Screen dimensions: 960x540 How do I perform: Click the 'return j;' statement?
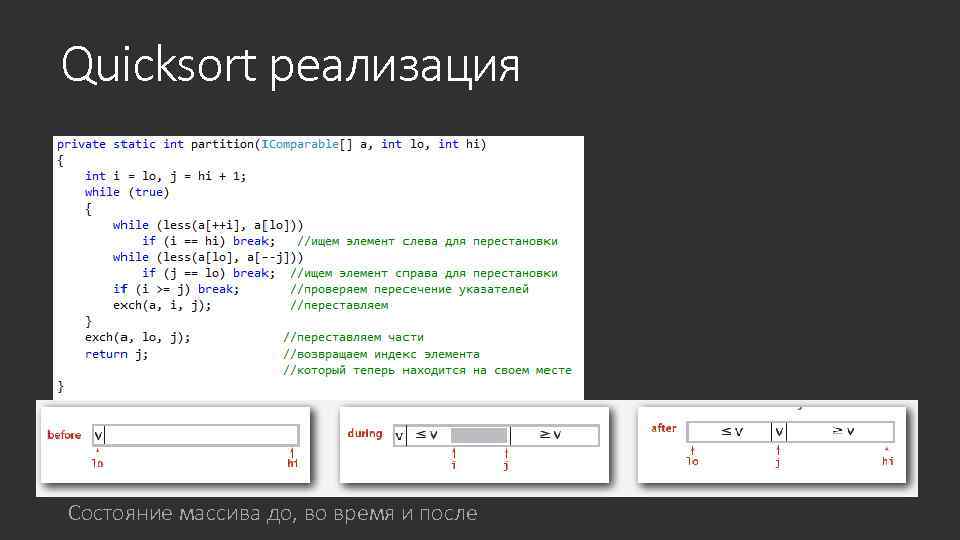[116, 354]
